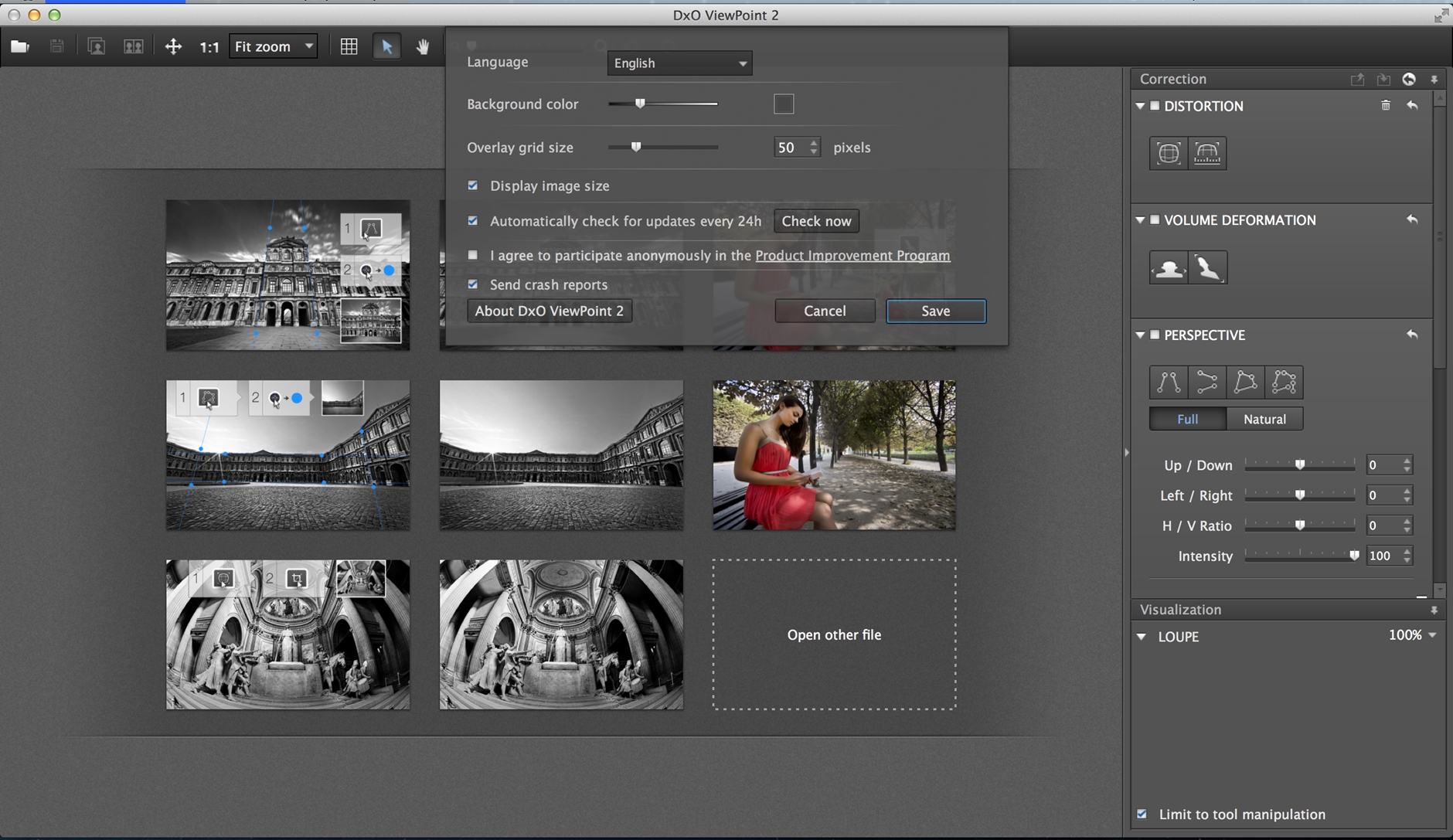This screenshot has width=1453, height=840.
Task: Click About DxO ViewPoint 2 button
Action: [x=550, y=311]
